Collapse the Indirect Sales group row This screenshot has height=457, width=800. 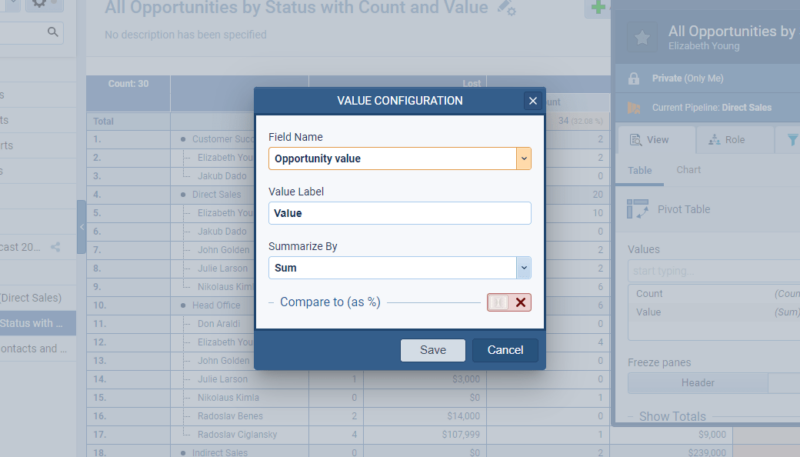tap(183, 453)
